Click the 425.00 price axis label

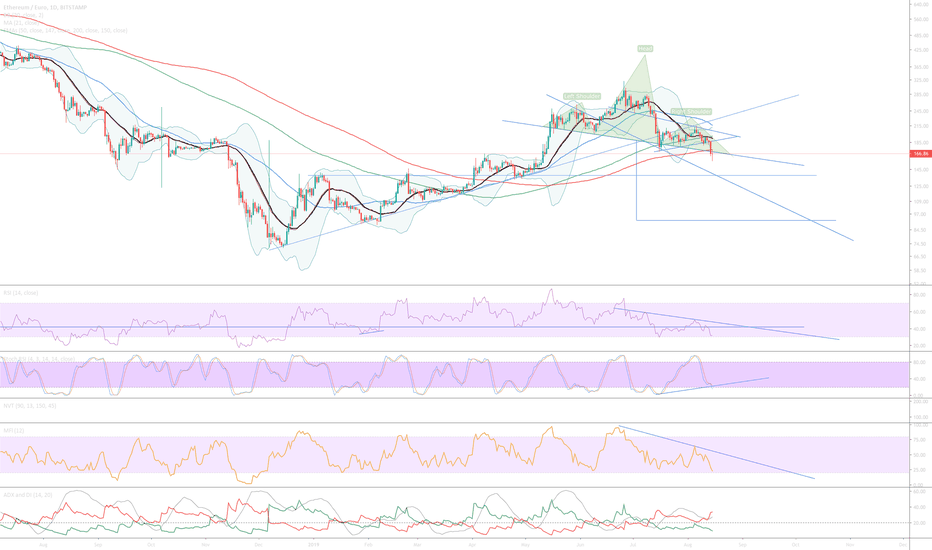pyautogui.click(x=921, y=51)
